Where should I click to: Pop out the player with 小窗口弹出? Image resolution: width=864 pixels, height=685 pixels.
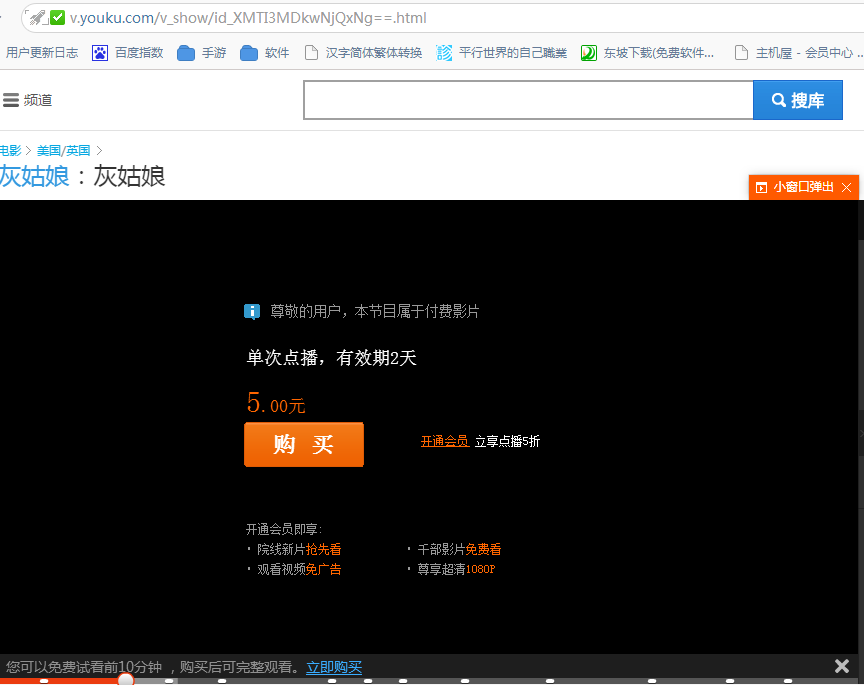(x=795, y=187)
